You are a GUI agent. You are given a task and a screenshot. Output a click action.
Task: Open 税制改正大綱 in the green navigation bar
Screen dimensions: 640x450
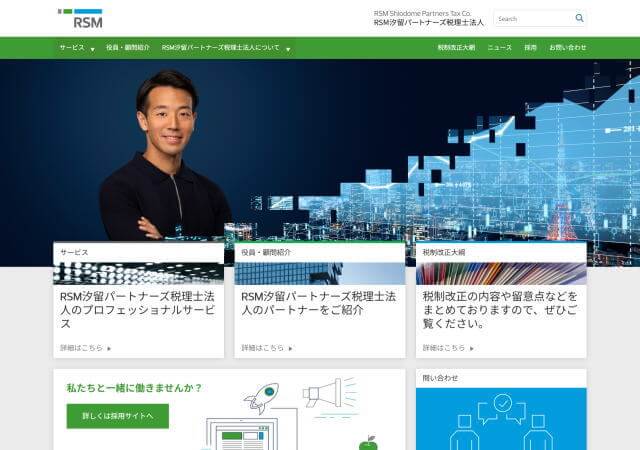click(x=456, y=47)
